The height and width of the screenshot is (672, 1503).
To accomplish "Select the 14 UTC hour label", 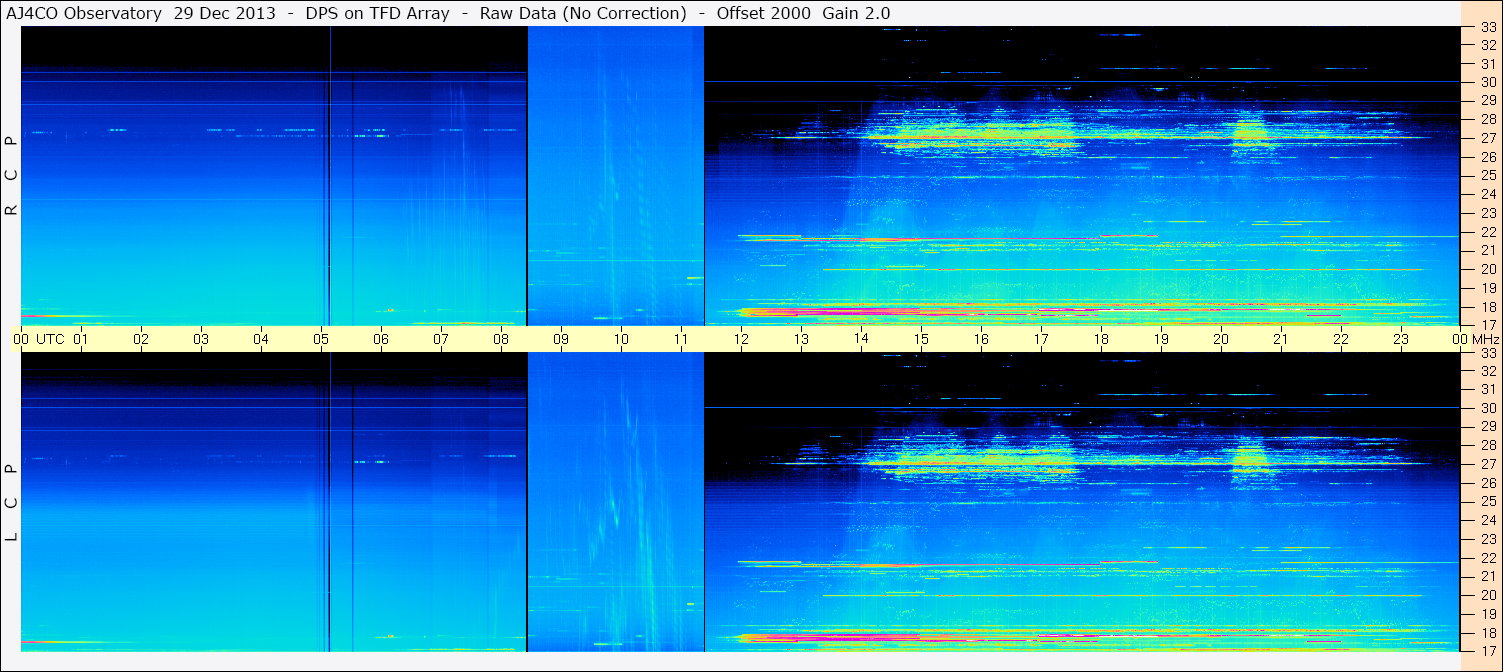I will click(861, 339).
